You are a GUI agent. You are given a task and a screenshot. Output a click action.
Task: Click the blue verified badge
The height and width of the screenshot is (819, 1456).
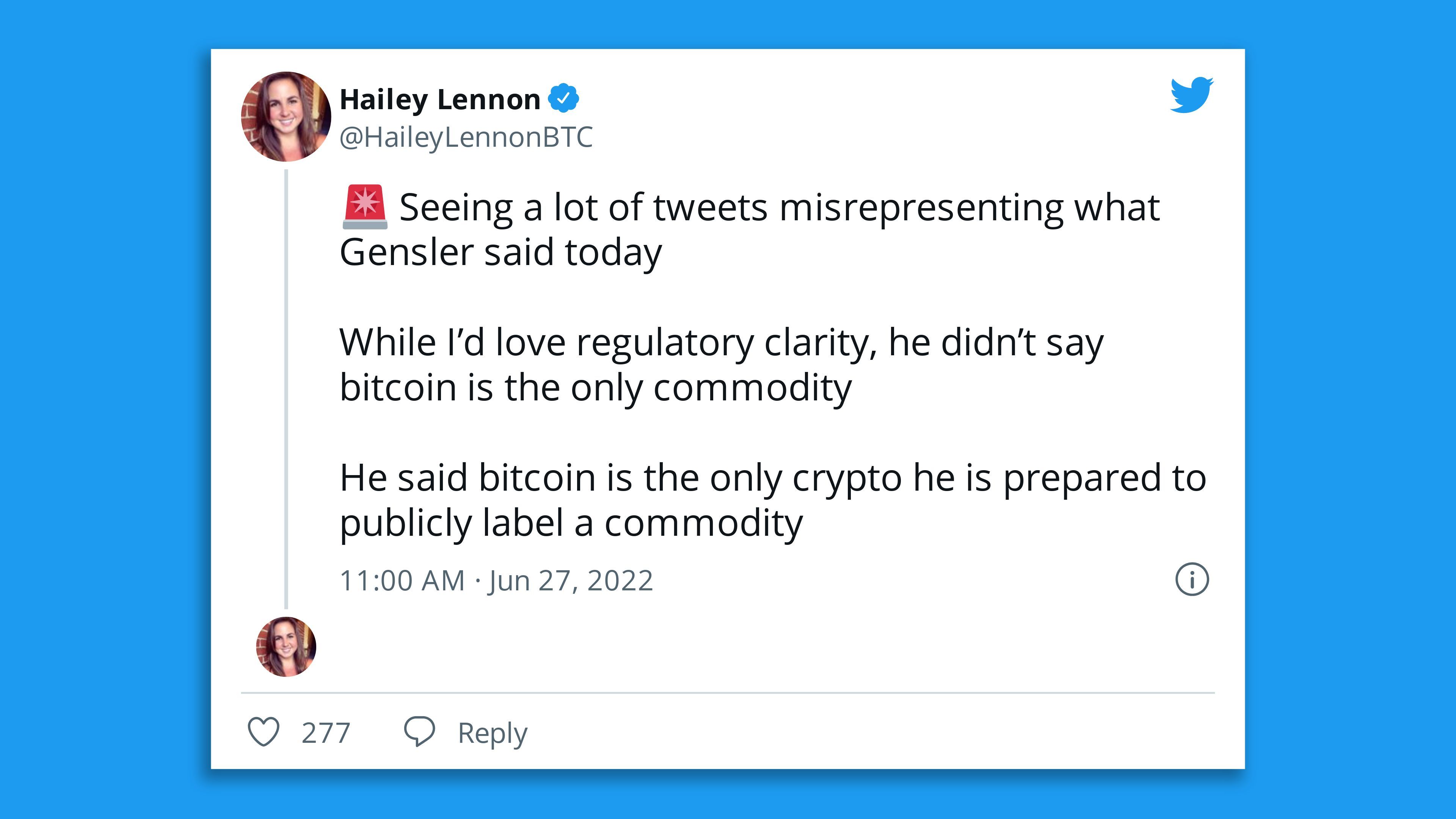point(563,98)
